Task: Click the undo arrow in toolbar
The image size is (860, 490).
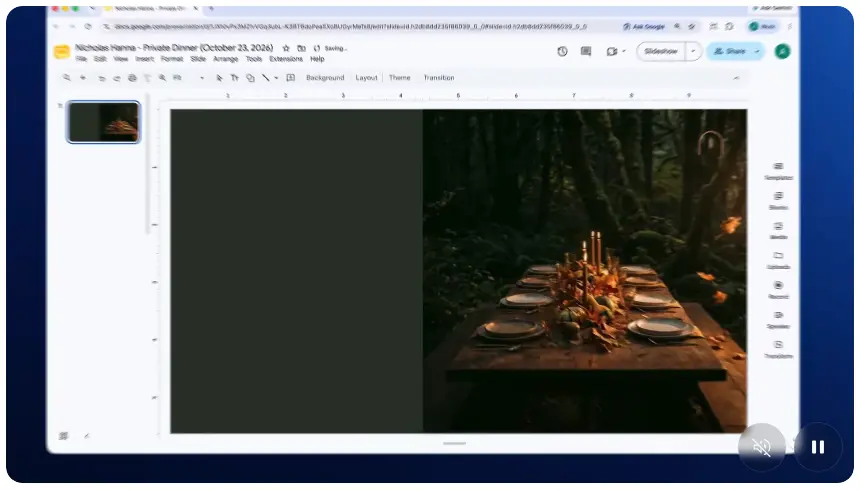Action: point(101,78)
